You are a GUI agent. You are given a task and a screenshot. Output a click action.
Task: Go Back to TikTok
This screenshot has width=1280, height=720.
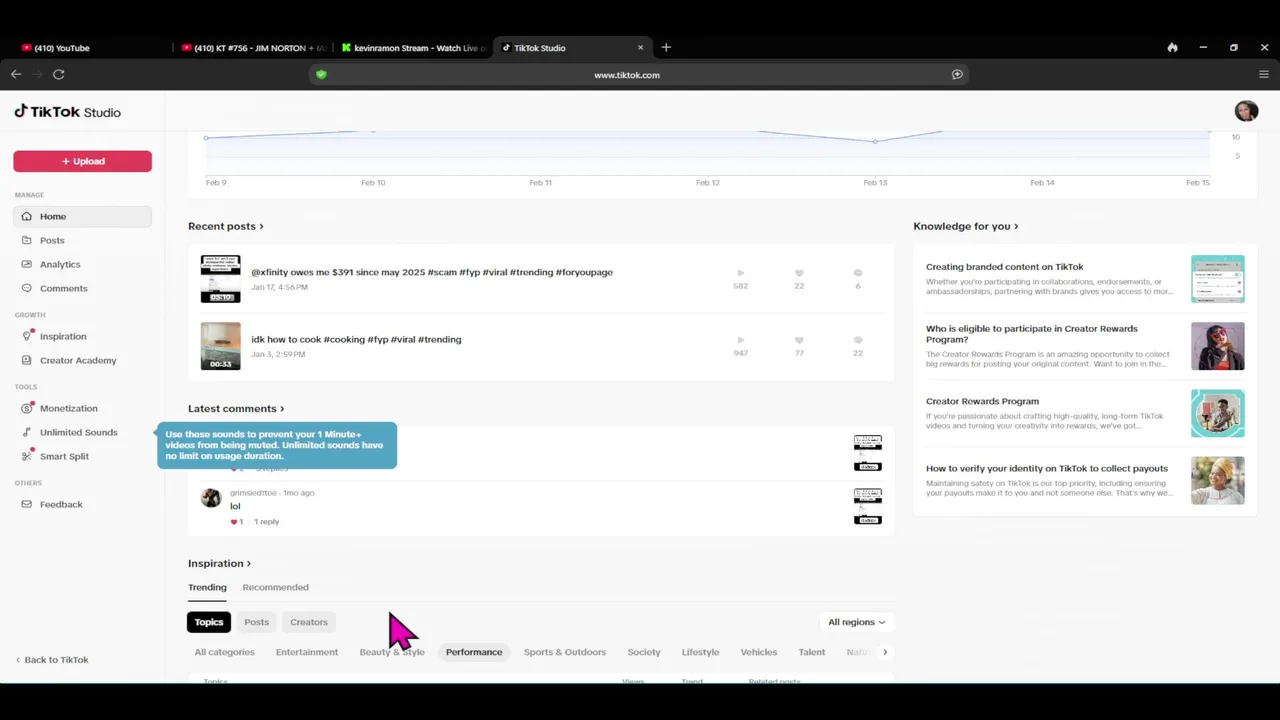point(52,660)
